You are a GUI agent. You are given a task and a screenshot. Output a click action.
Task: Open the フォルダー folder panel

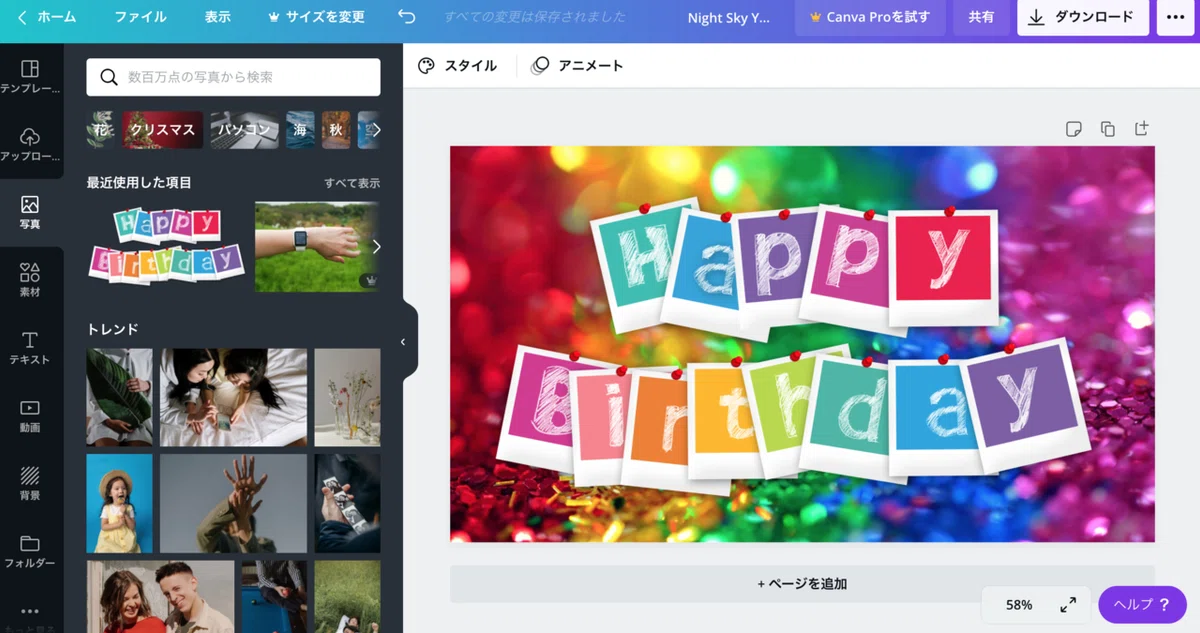point(30,552)
